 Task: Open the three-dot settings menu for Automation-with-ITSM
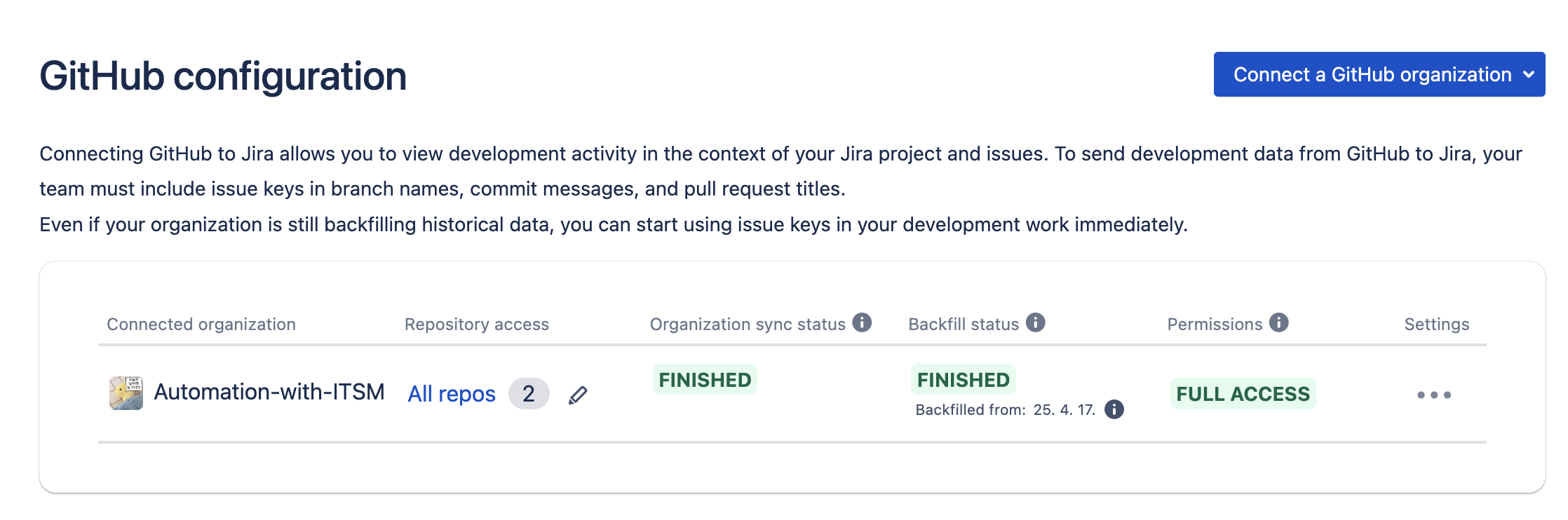click(x=1433, y=395)
